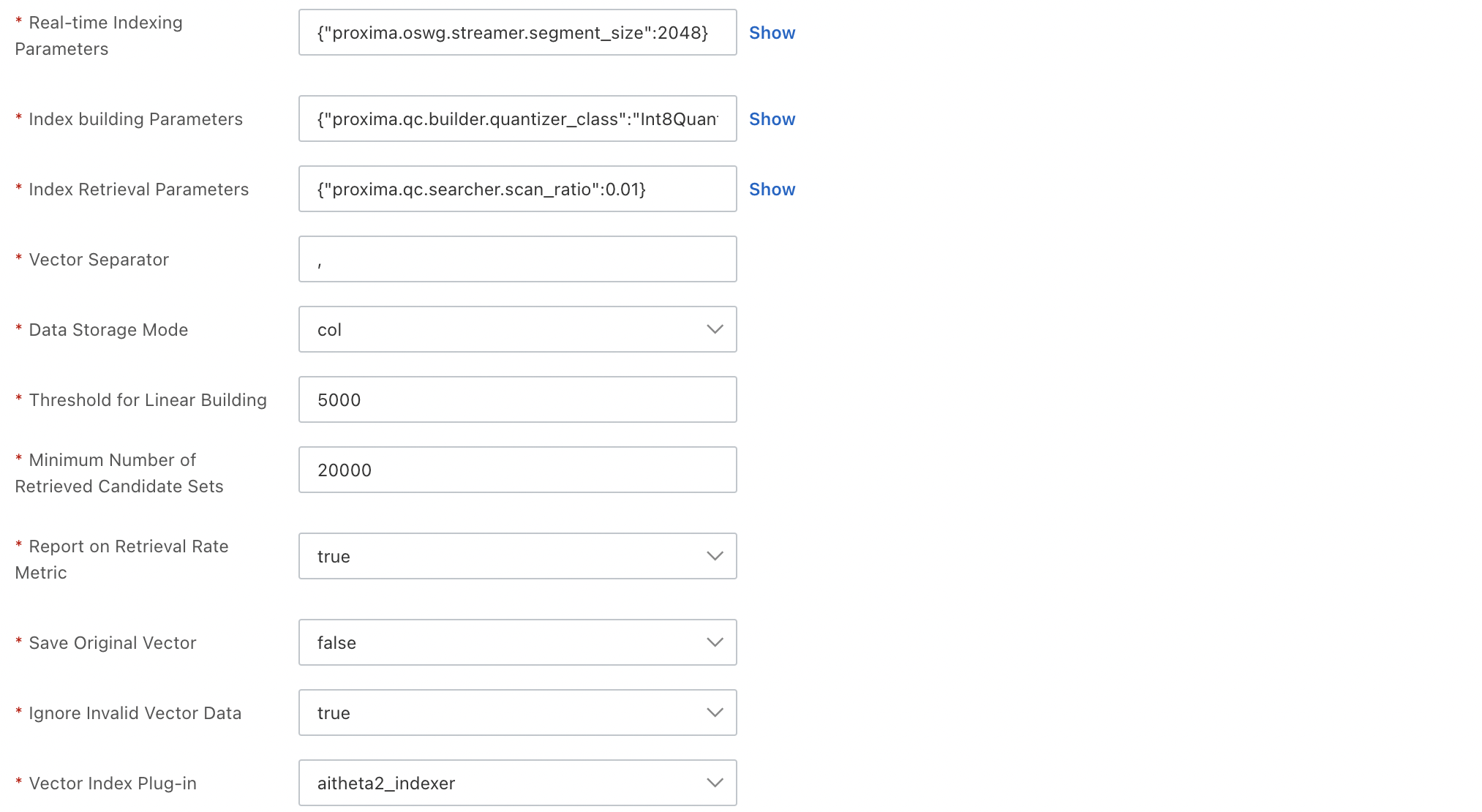Click chevron arrow of Data Storage Mode
Image resolution: width=1482 pixels, height=812 pixels.
pos(715,330)
